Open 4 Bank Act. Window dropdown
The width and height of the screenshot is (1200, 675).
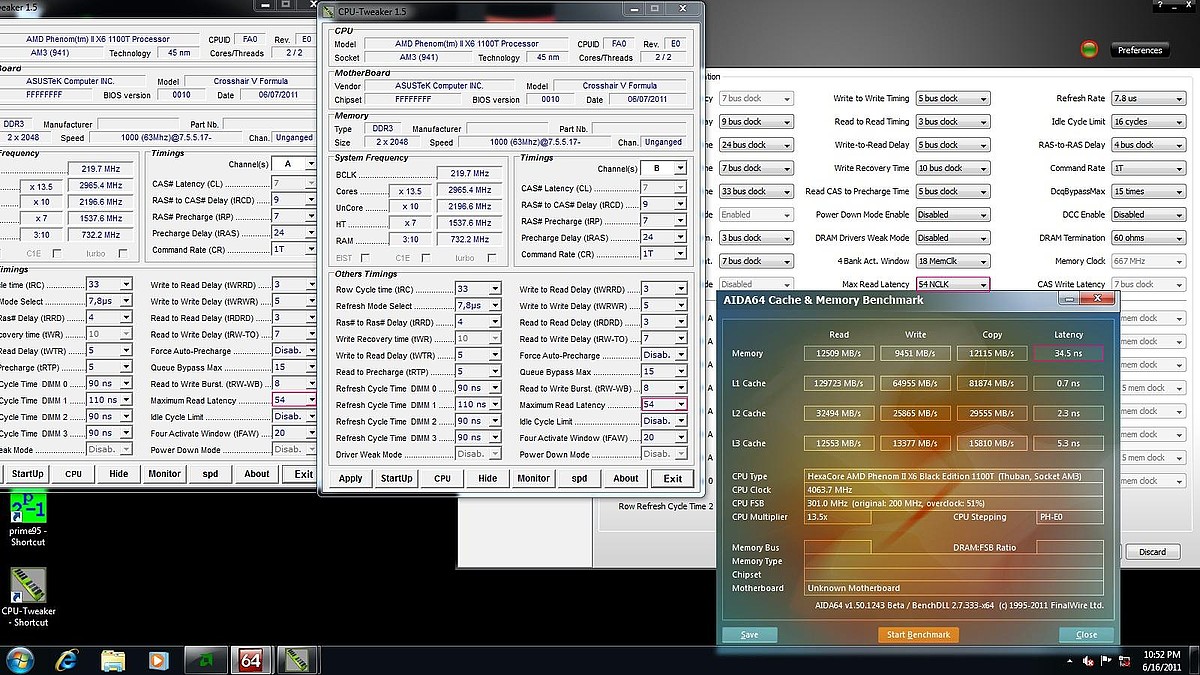953,261
